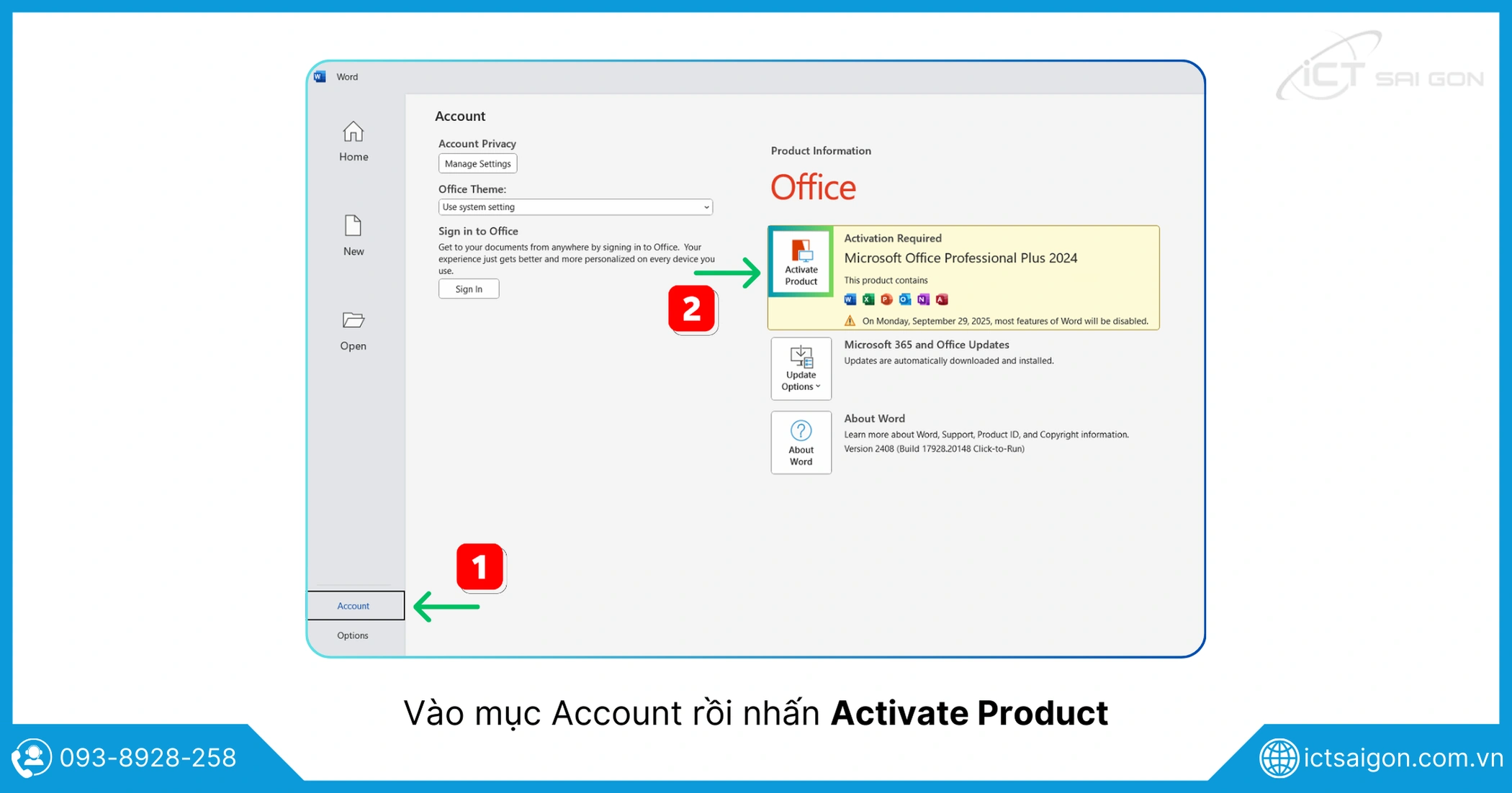Viewport: 1512px width, 793px height.
Task: Click the 'Sign in to Office' heading
Action: click(x=478, y=231)
